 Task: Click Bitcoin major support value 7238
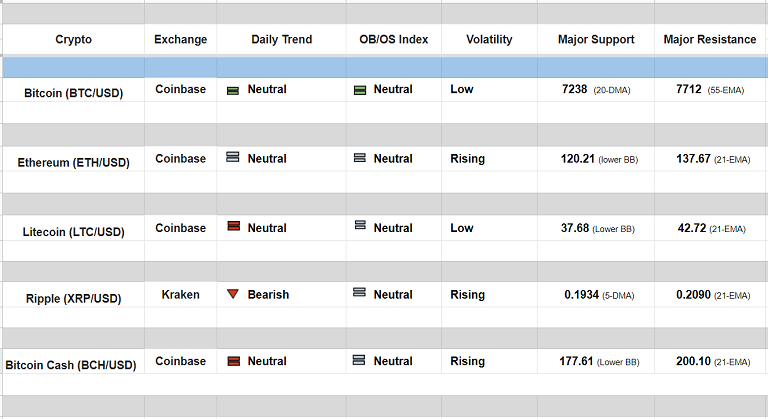[x=578, y=90]
